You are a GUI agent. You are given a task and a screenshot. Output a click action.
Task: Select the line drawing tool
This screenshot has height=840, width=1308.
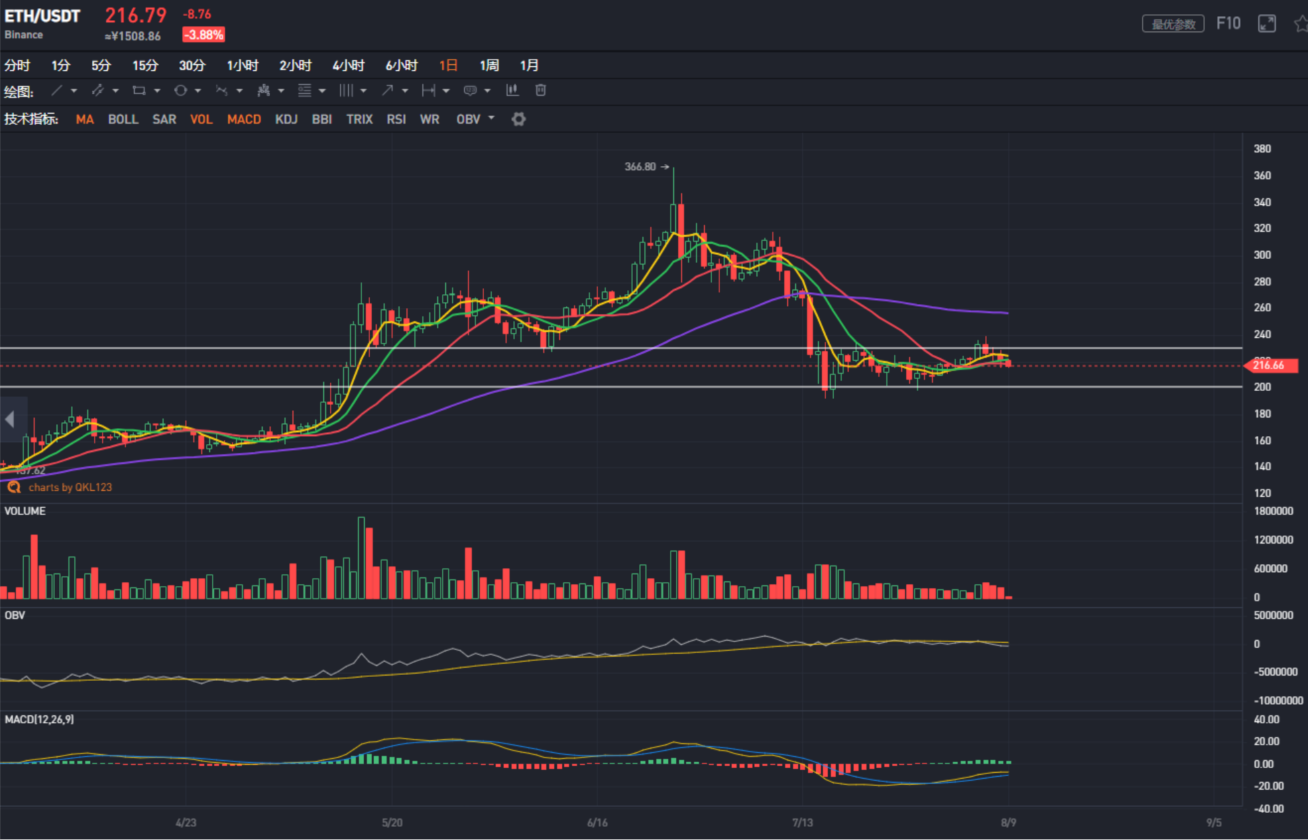point(57,90)
